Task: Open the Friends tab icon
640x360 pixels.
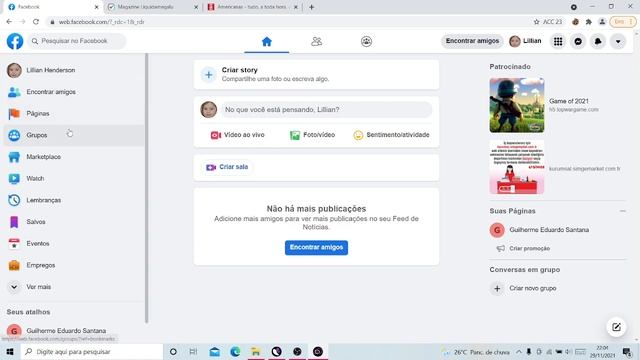Action: click(316, 42)
